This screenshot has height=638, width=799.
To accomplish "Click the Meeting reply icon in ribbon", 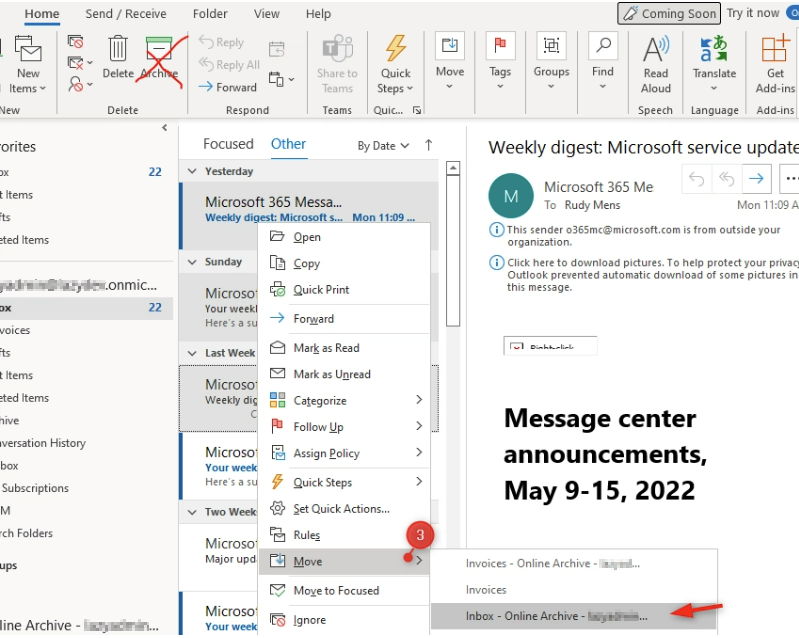I will (x=277, y=49).
